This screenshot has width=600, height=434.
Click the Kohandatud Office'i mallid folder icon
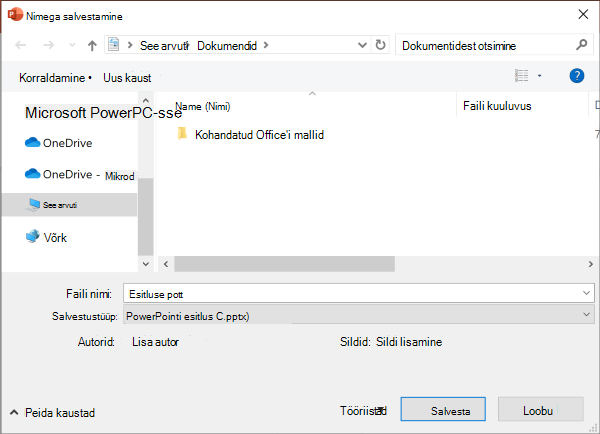pos(183,134)
